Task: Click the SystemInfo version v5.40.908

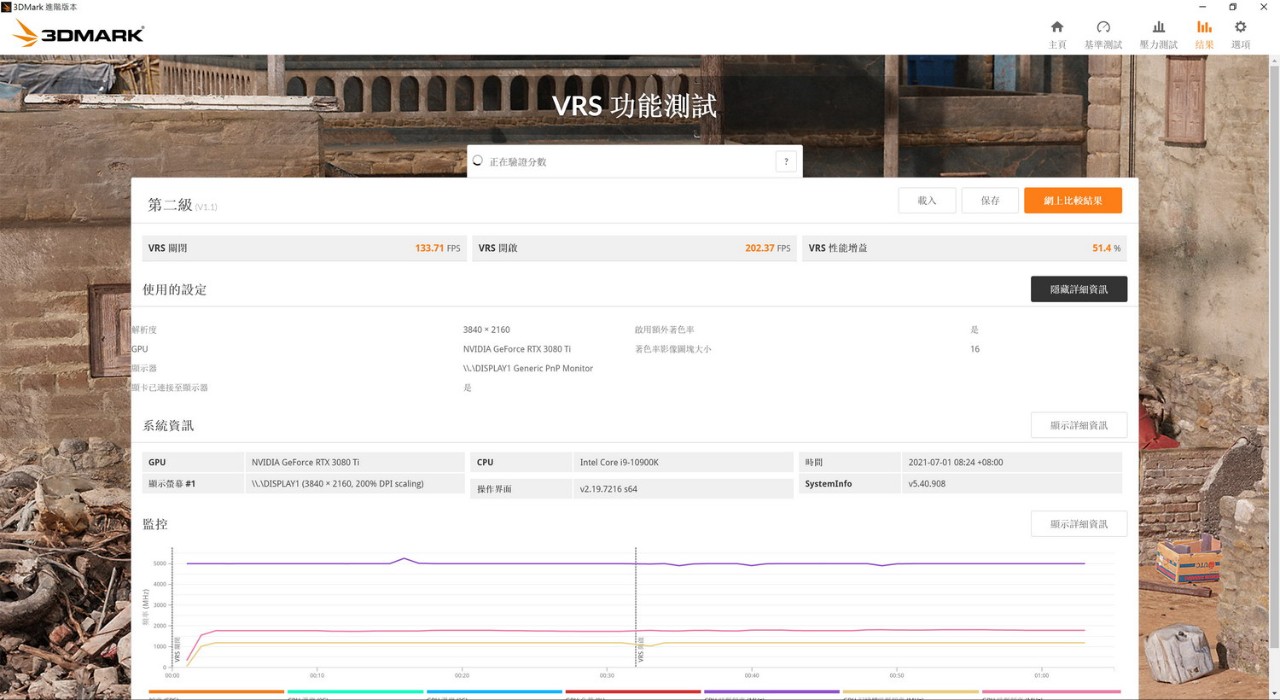Action: click(x=1011, y=484)
